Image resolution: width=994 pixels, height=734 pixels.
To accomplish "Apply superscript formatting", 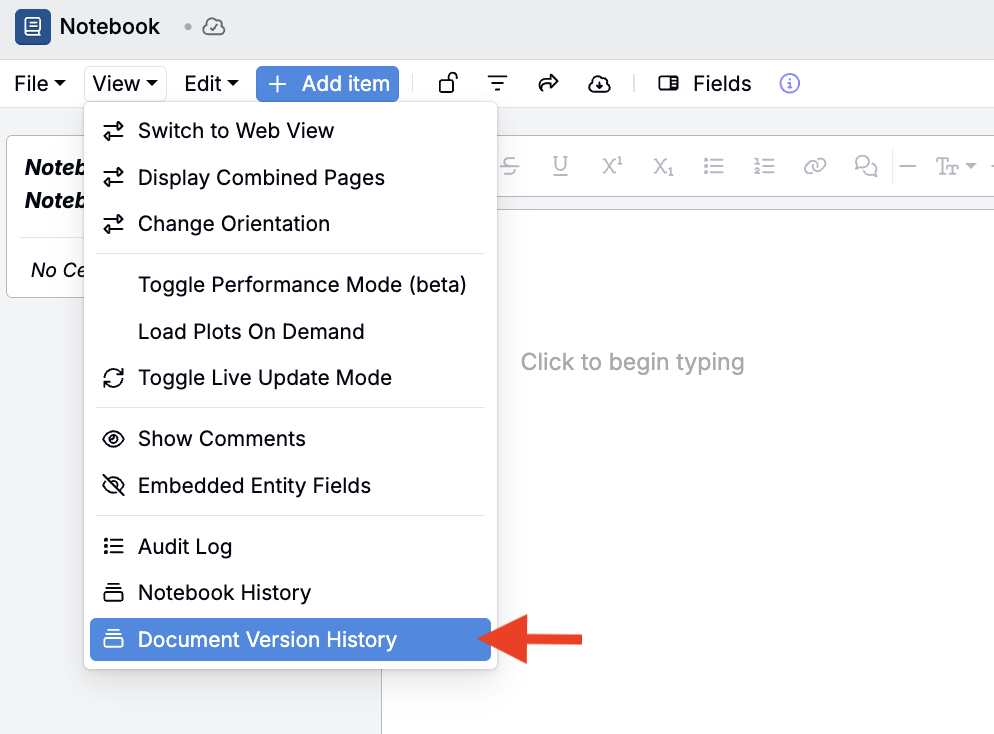I will coord(612,166).
